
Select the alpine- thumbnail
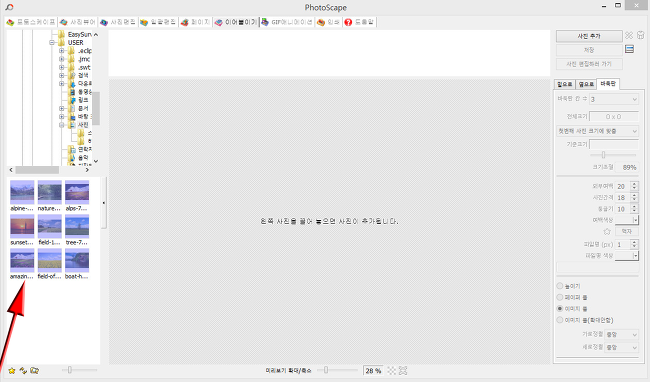tap(22, 196)
